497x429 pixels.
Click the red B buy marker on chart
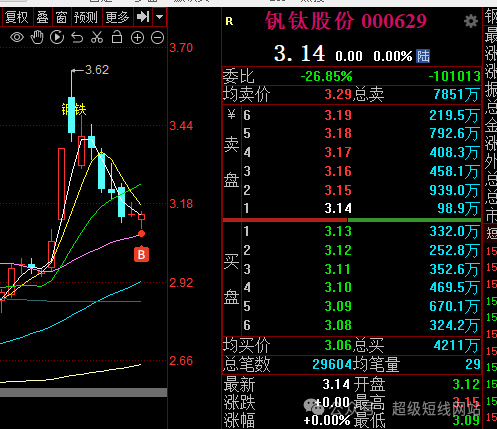tap(141, 254)
